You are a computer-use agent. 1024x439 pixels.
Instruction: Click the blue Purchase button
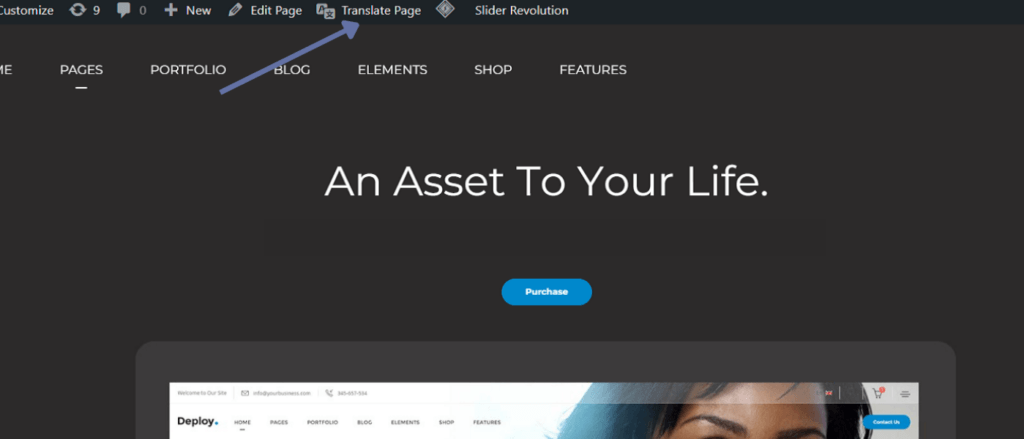click(547, 292)
